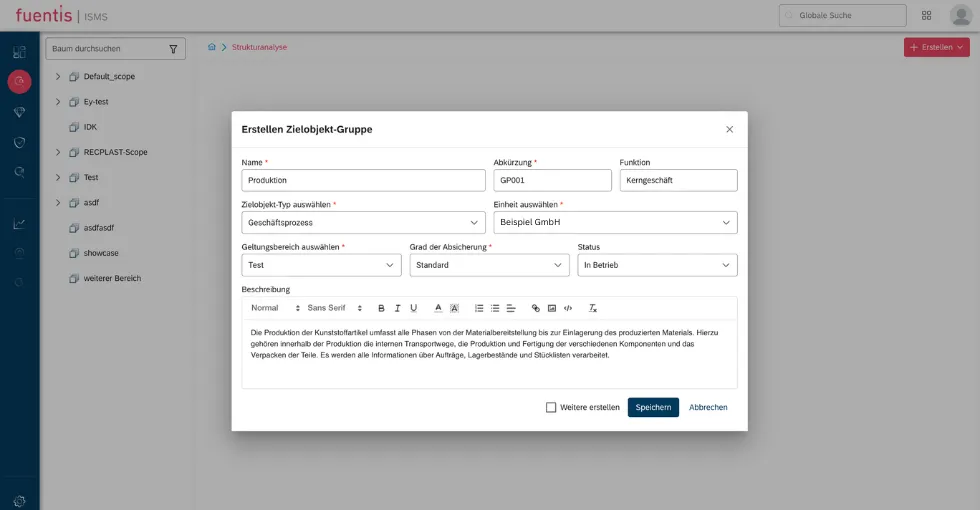The image size is (980, 510).
Task: Open the apps grid icon near search
Action: 926,16
